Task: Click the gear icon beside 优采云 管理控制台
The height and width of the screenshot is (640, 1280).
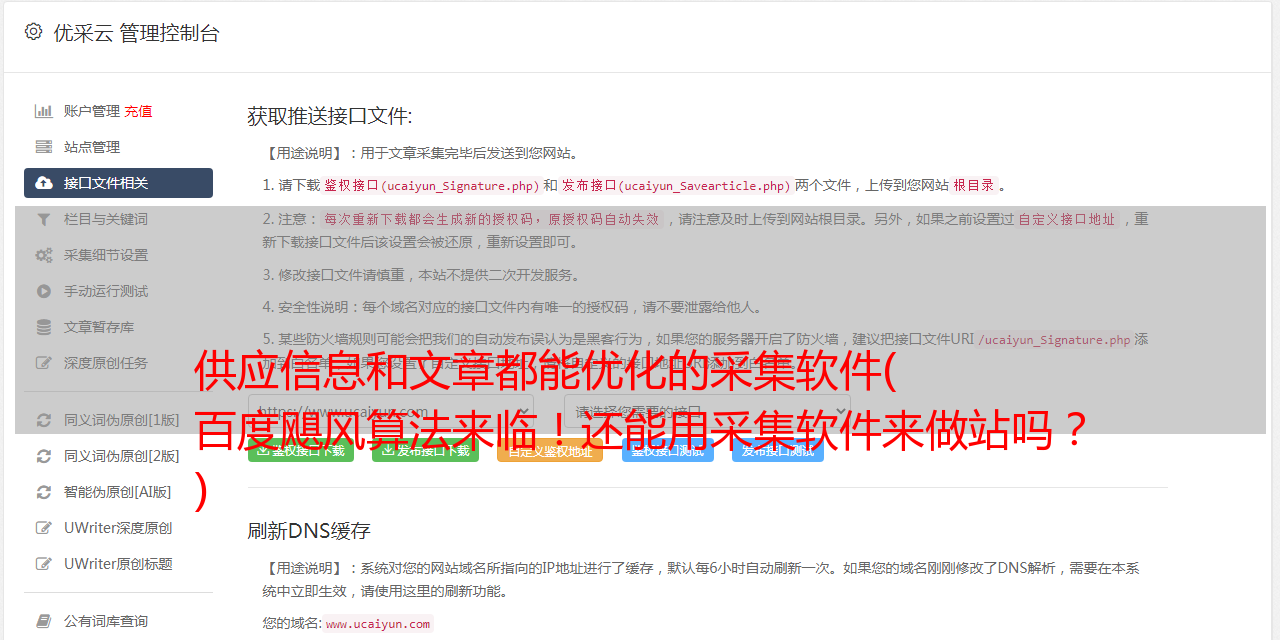Action: pos(33,32)
